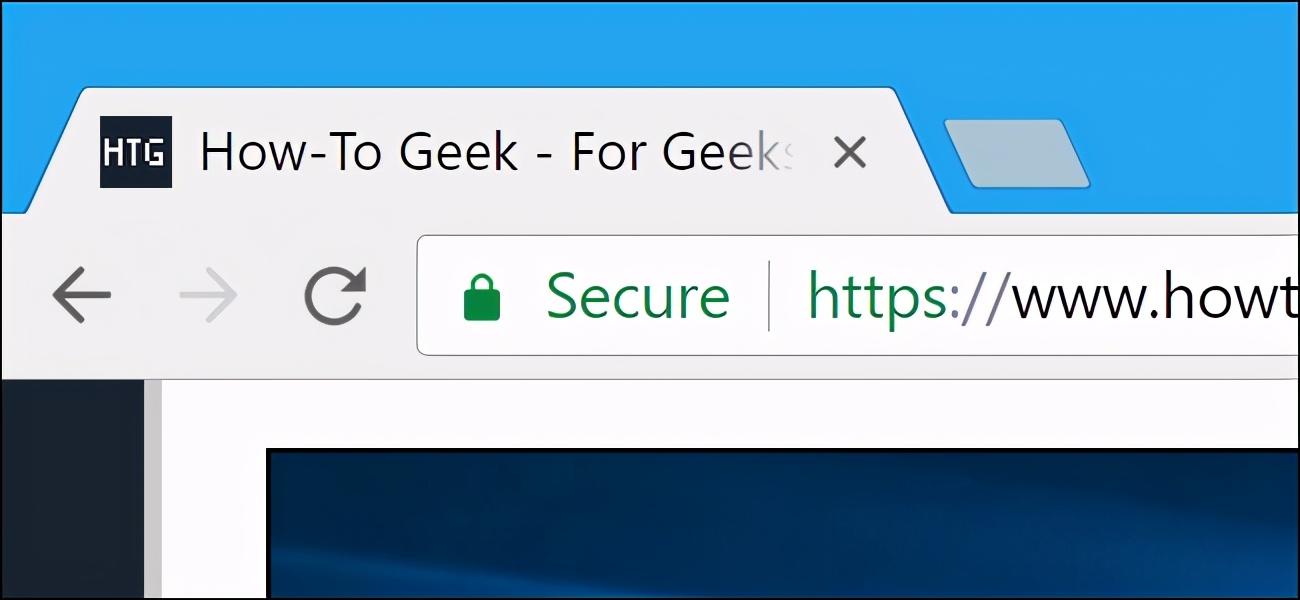Click the divider line after the Secure label
This screenshot has height=600, width=1300.
(x=769, y=296)
